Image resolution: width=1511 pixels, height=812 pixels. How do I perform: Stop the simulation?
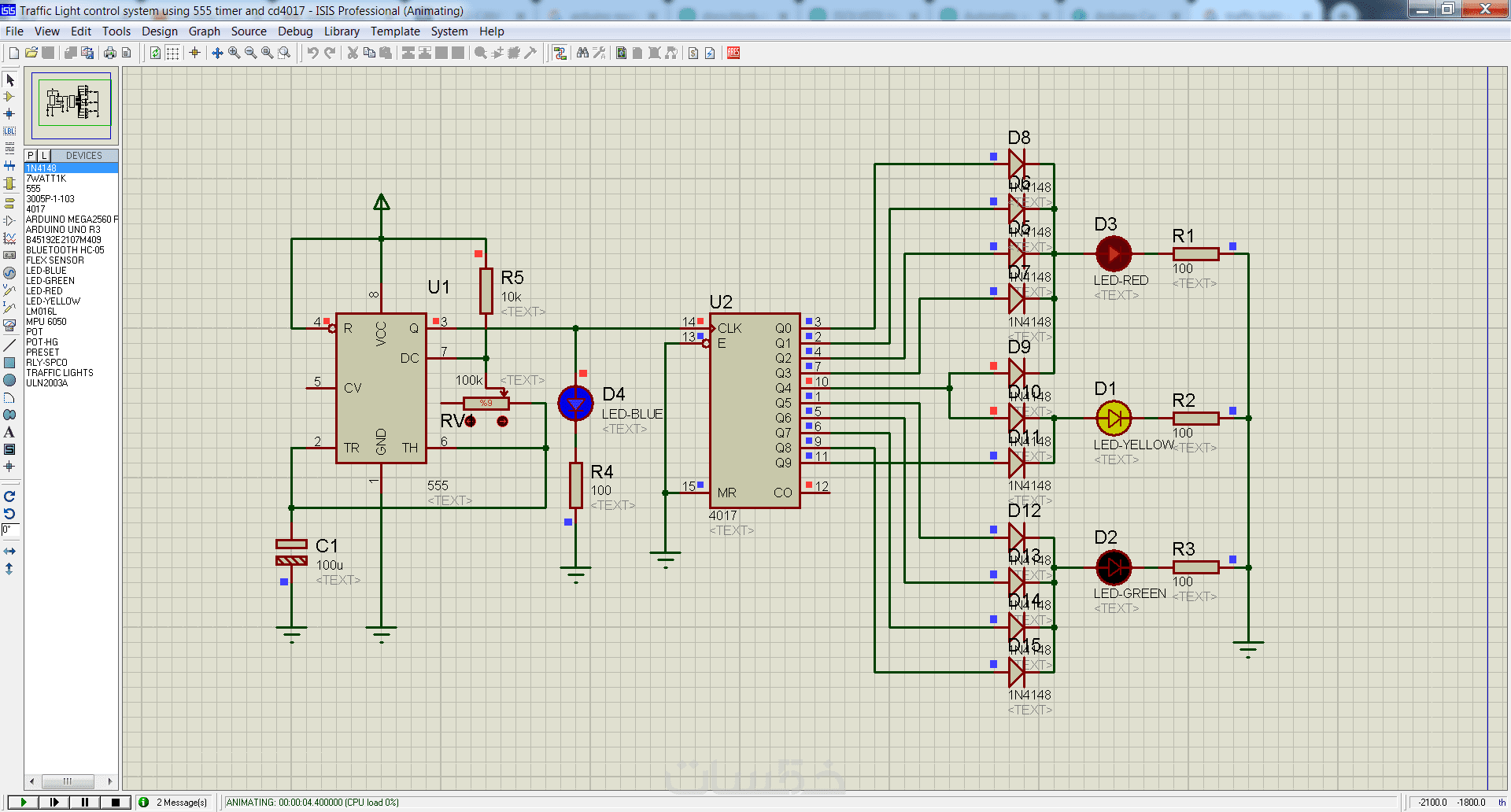(x=115, y=803)
